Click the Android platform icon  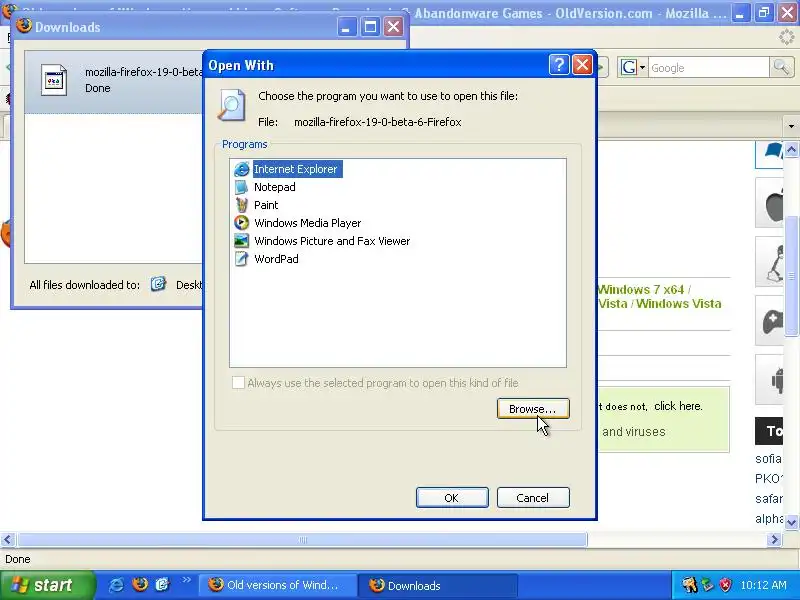(770, 380)
